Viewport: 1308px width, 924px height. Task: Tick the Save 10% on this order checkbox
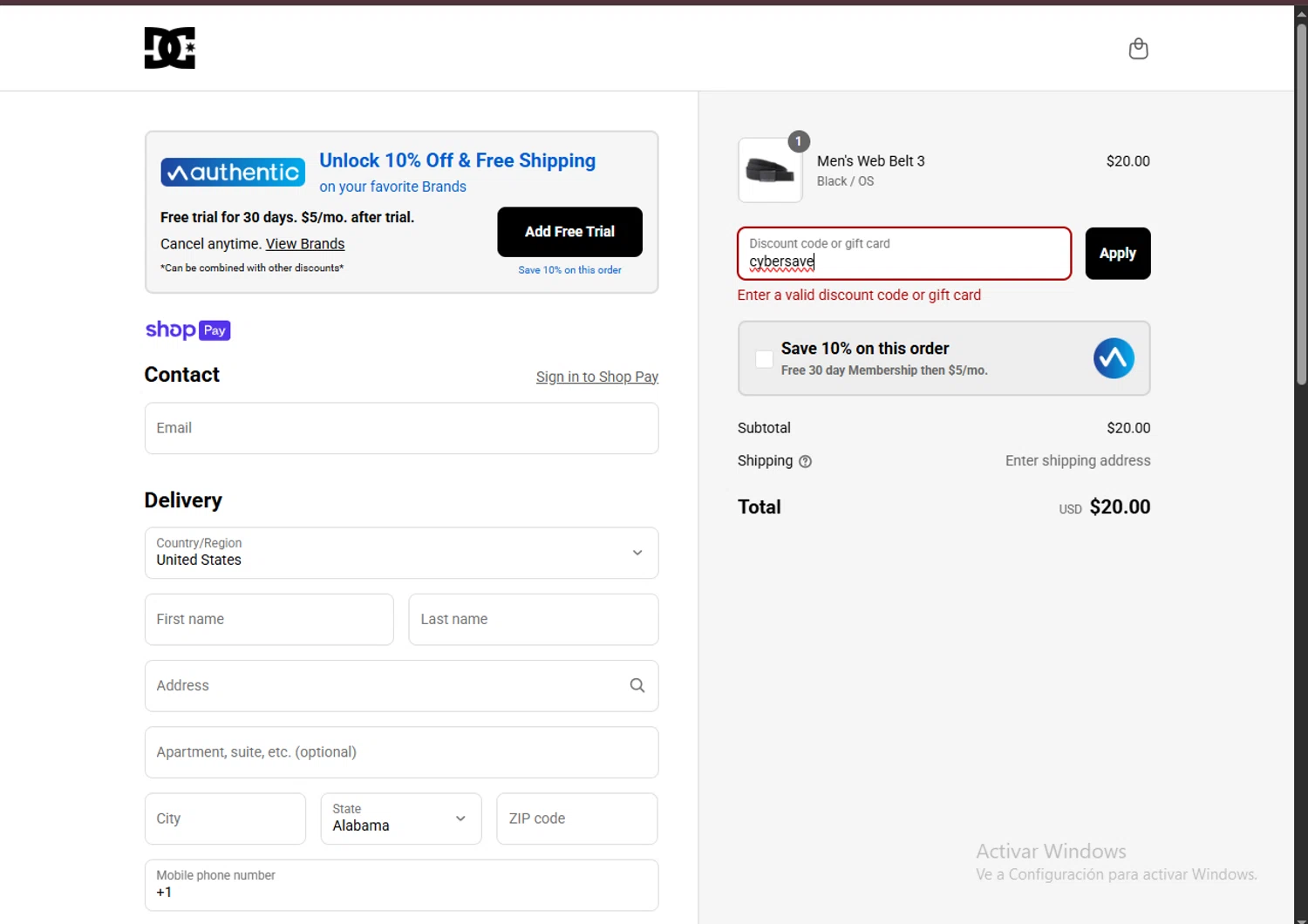pos(764,359)
